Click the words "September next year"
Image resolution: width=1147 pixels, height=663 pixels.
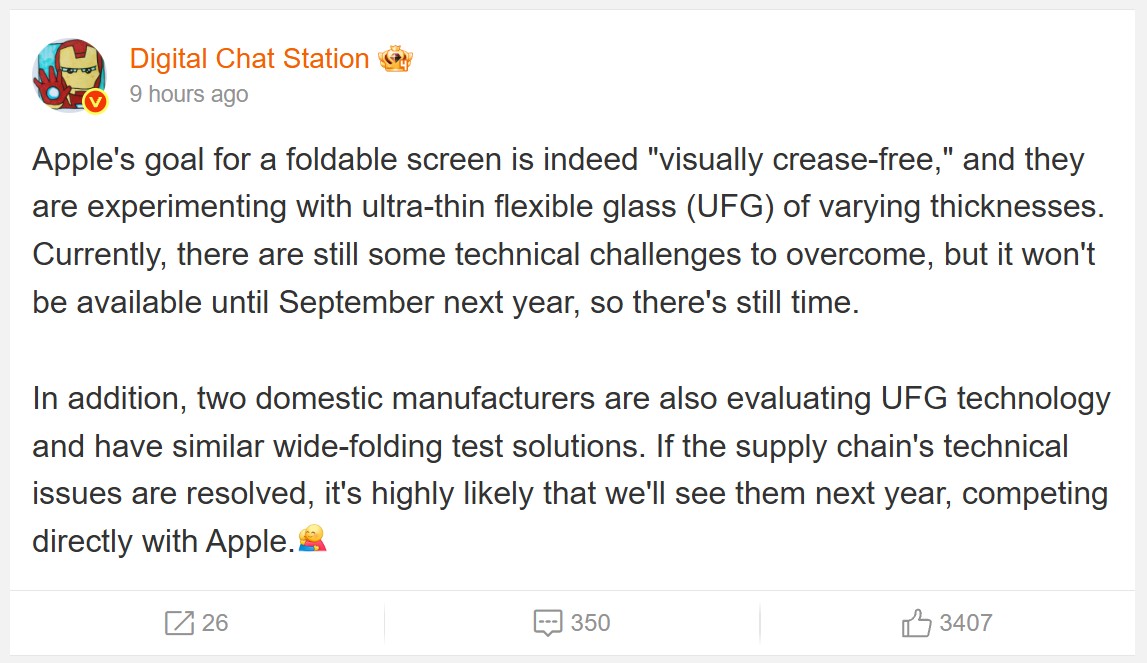pyautogui.click(x=424, y=303)
